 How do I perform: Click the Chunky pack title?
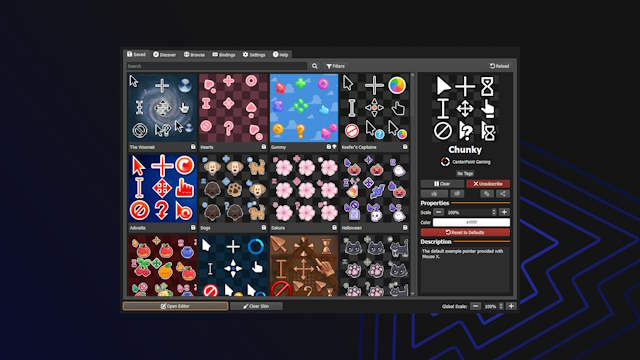click(465, 150)
